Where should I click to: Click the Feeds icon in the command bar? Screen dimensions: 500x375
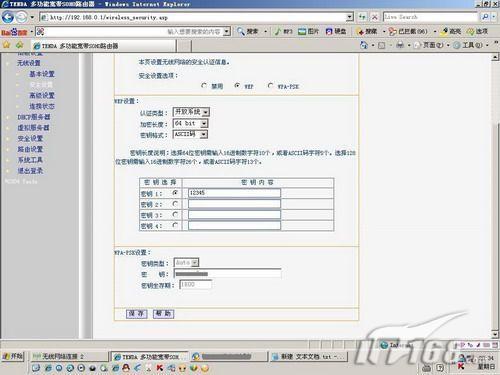tap(382, 45)
